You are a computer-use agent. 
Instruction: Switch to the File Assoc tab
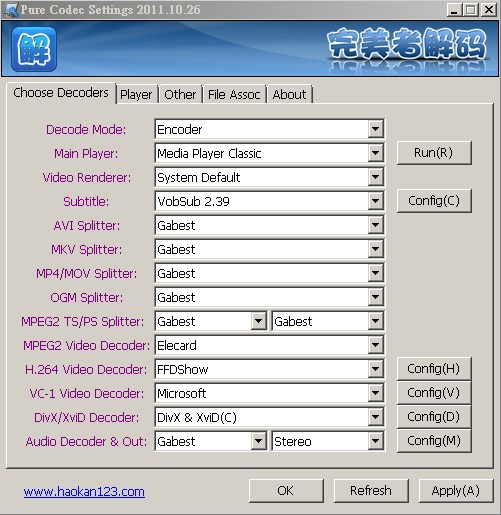coord(234,94)
